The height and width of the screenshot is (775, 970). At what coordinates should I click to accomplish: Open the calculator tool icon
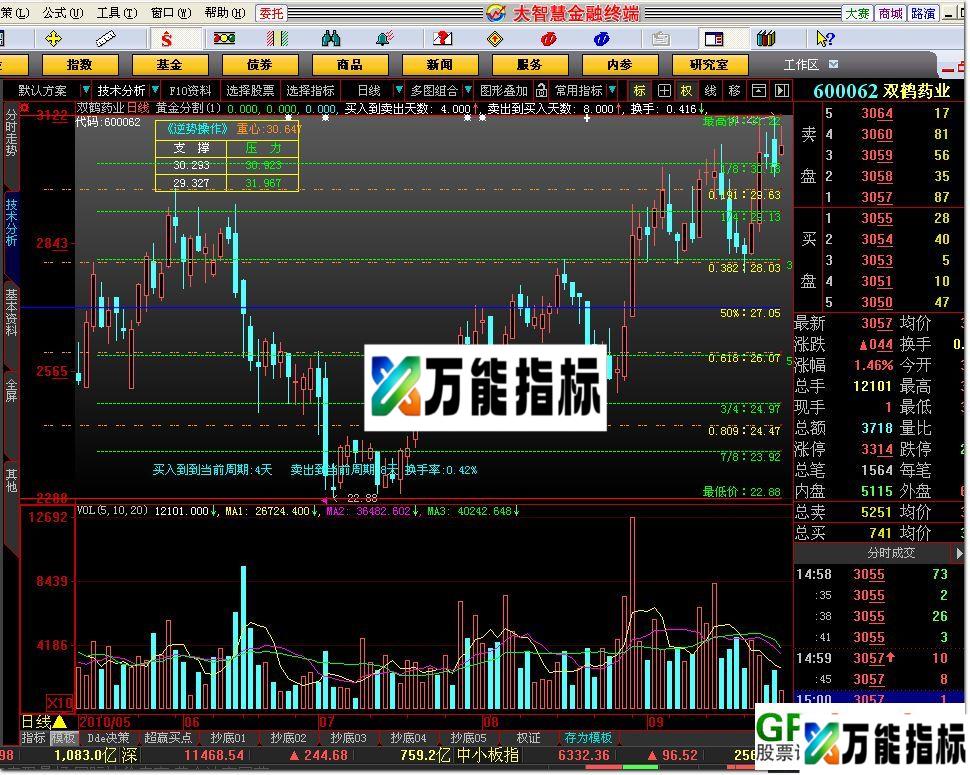[660, 38]
